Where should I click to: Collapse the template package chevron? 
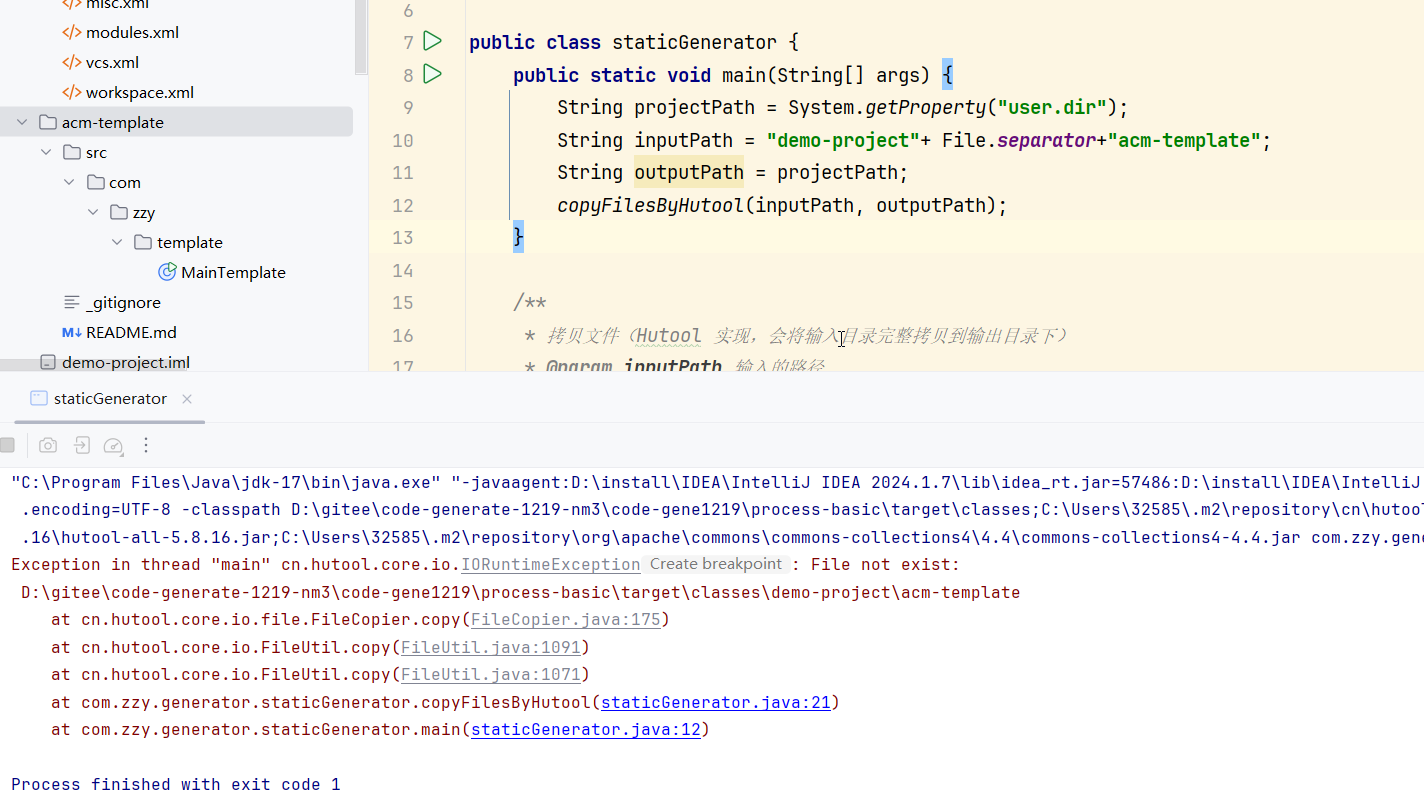click(117, 242)
